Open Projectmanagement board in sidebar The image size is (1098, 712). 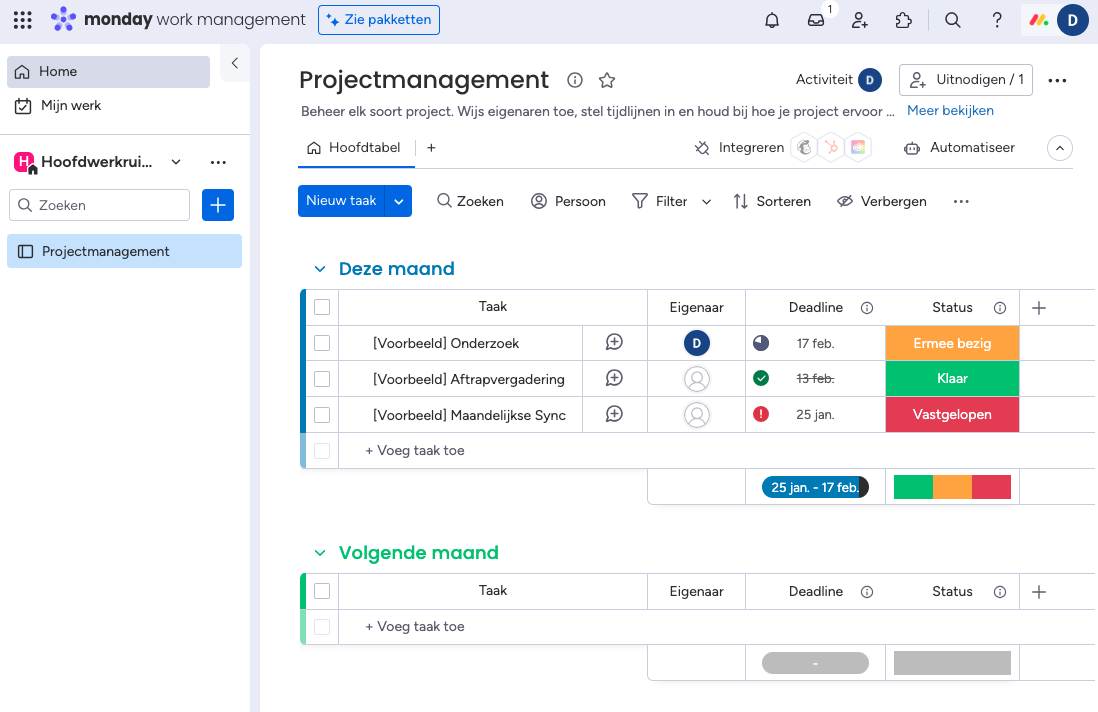[125, 251]
